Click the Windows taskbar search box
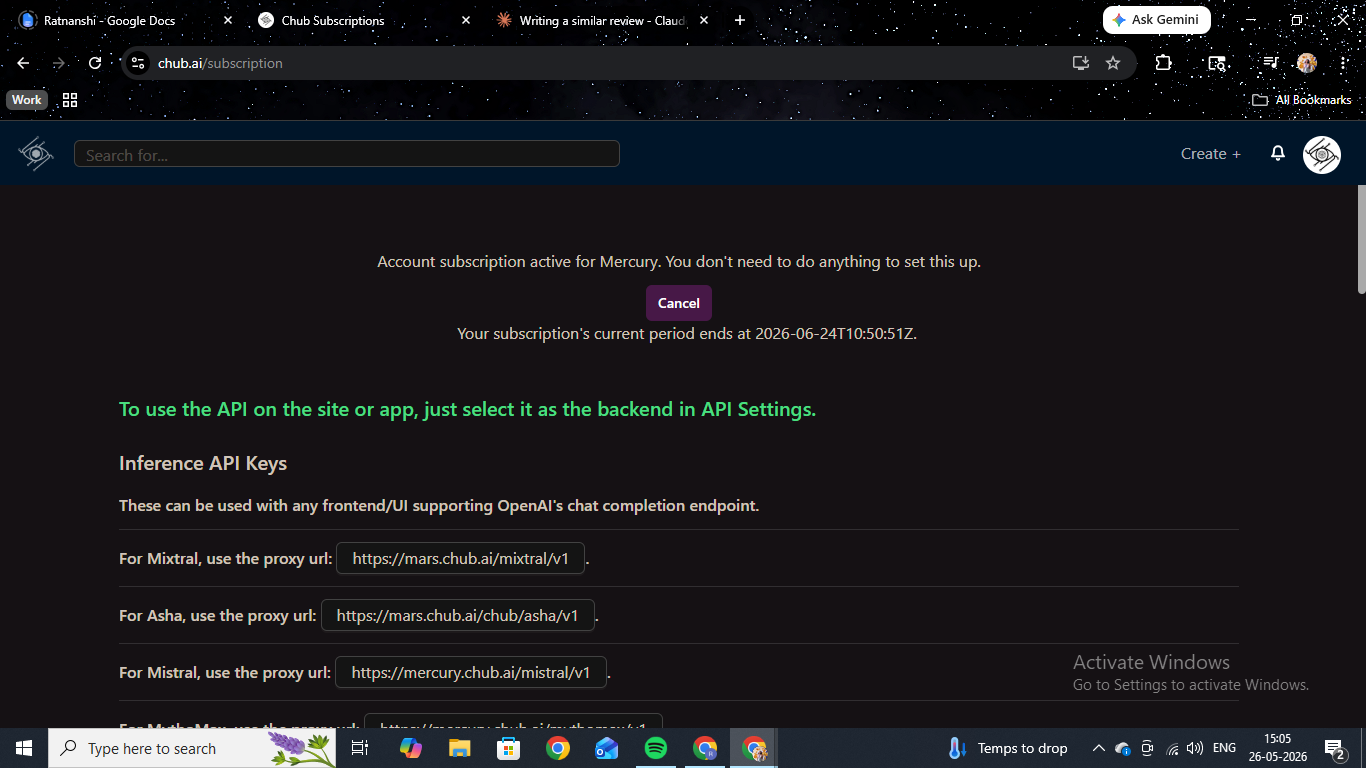This screenshot has width=1366, height=768. pyautogui.click(x=192, y=748)
